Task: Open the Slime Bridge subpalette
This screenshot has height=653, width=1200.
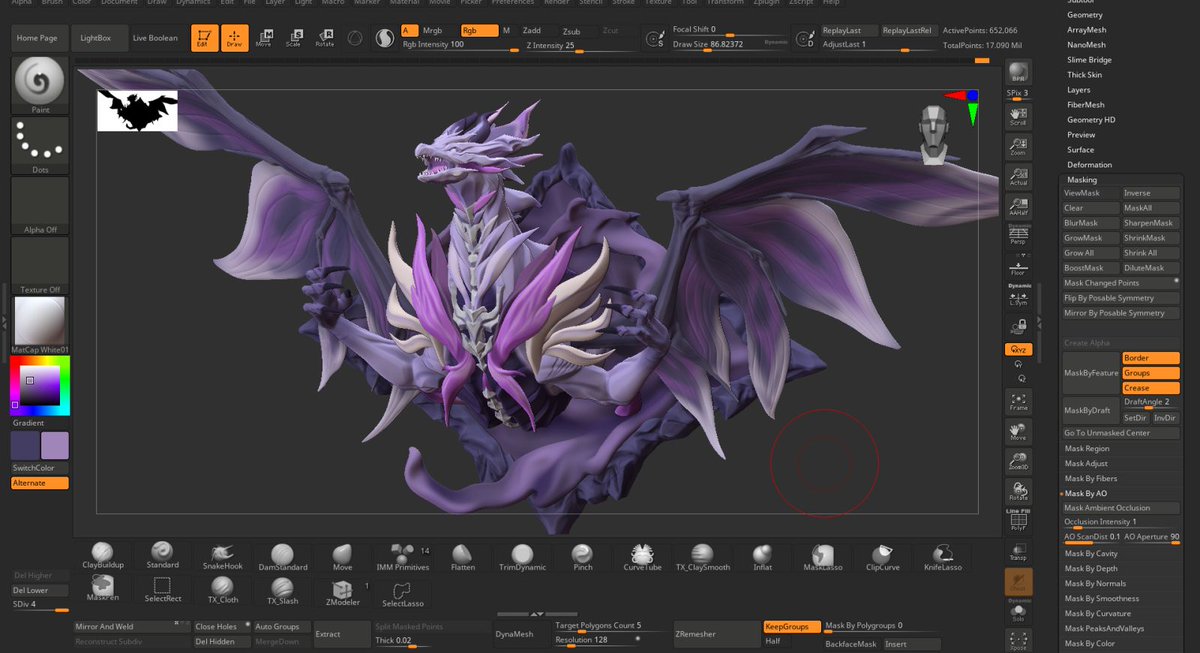Action: point(1089,60)
